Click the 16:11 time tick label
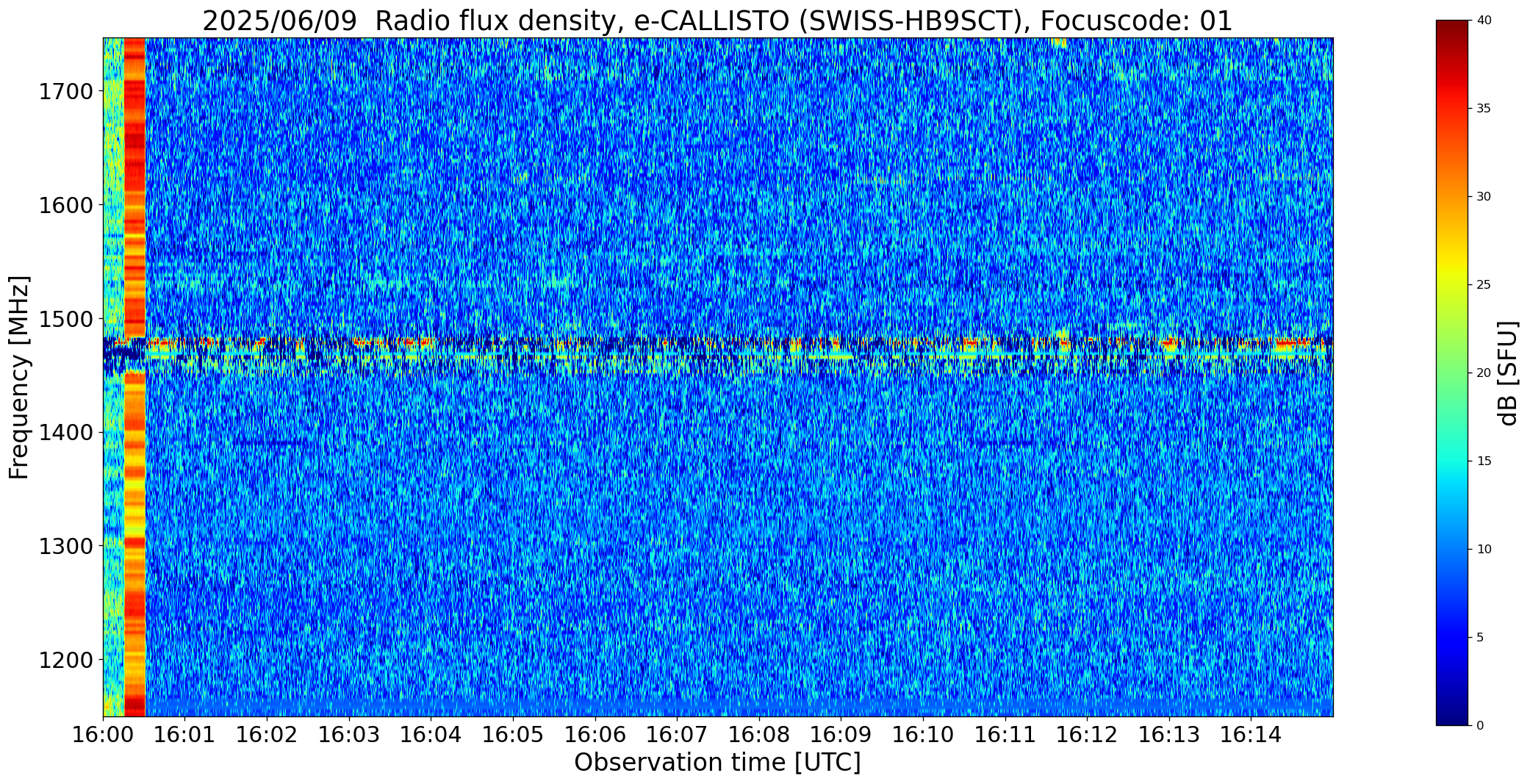Viewport: 1530px width, 784px height. pyautogui.click(x=1005, y=735)
